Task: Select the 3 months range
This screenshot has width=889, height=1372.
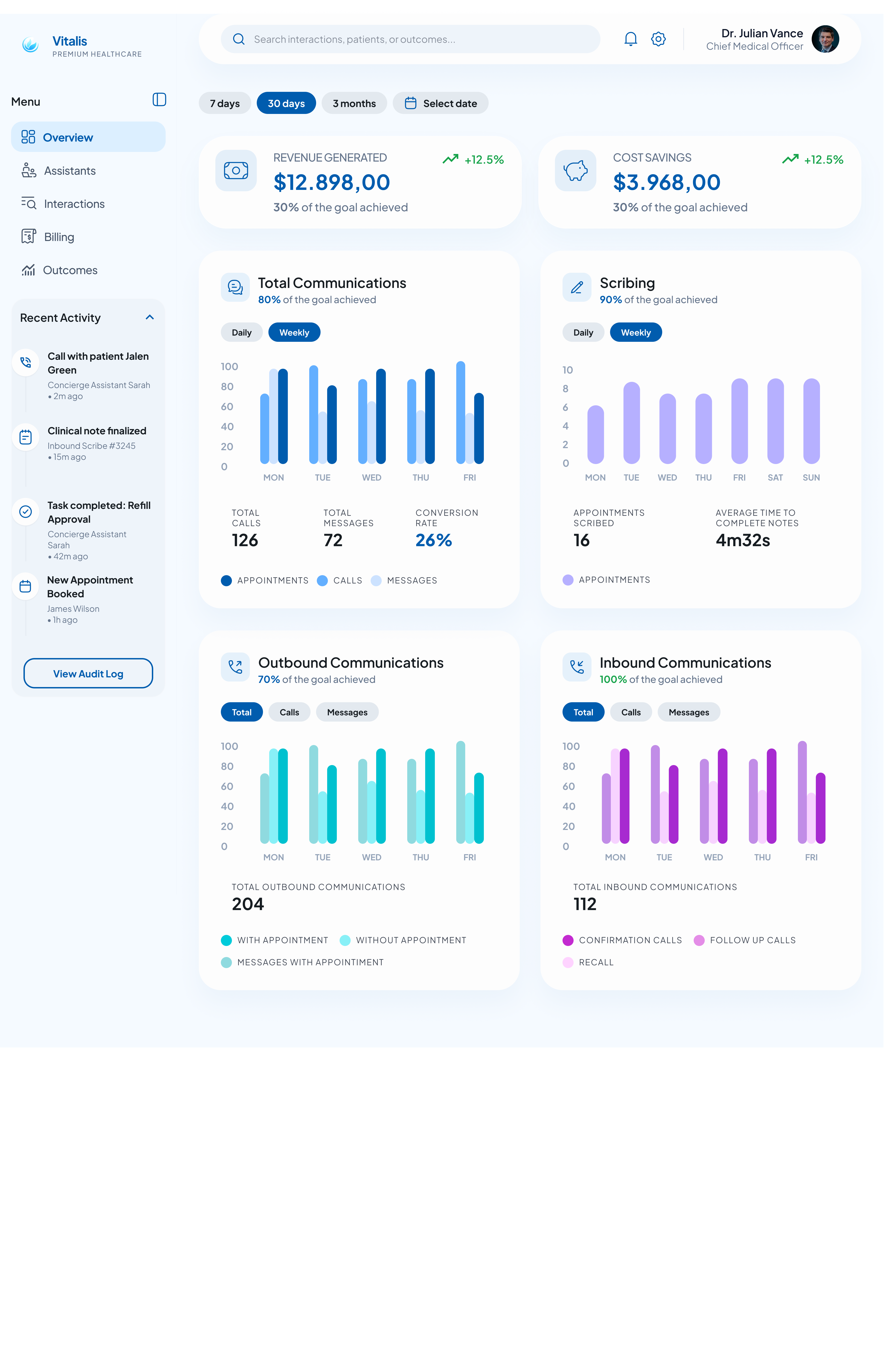Action: (x=354, y=103)
